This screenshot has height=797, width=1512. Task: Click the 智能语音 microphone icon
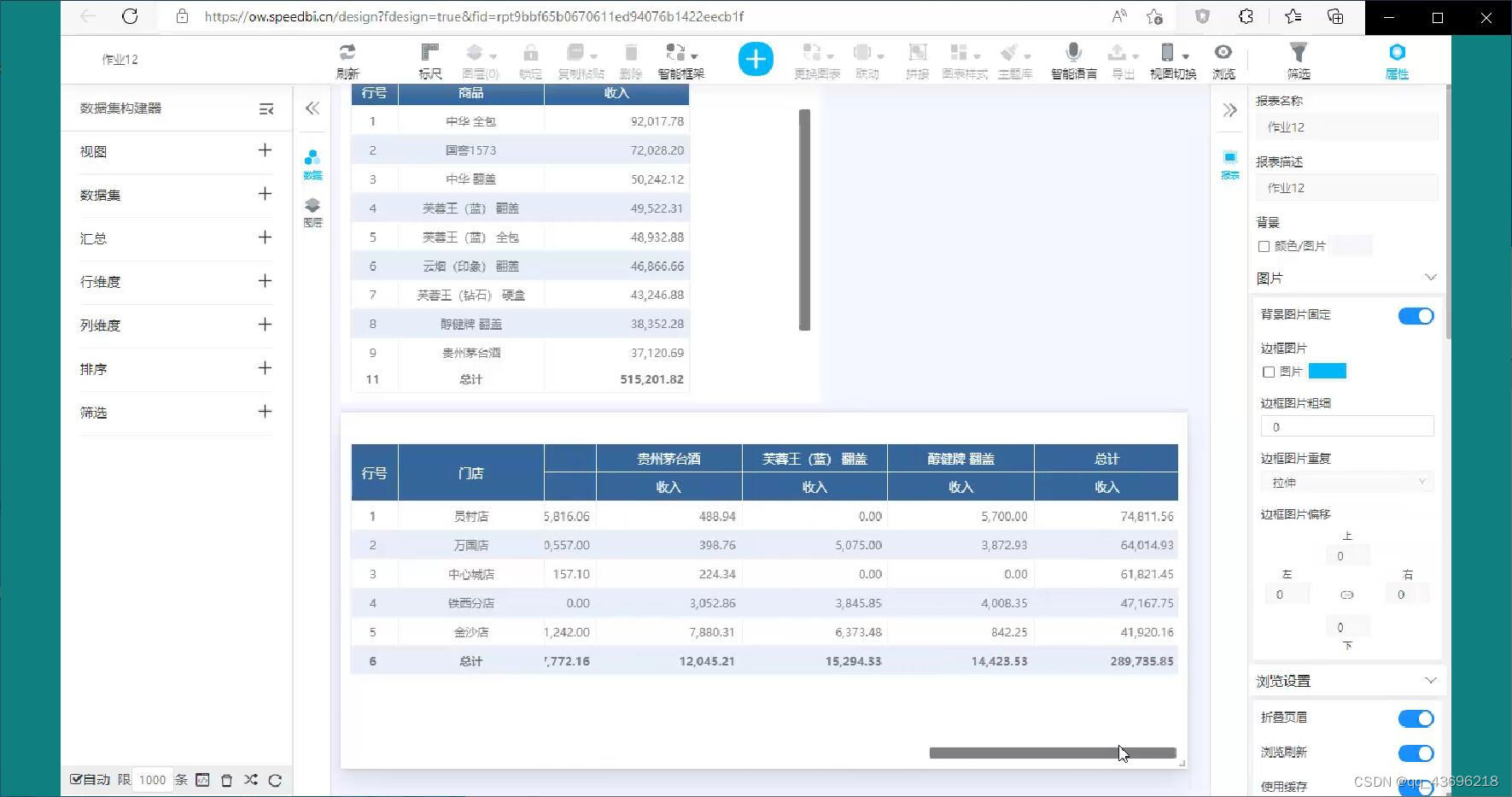tap(1074, 53)
